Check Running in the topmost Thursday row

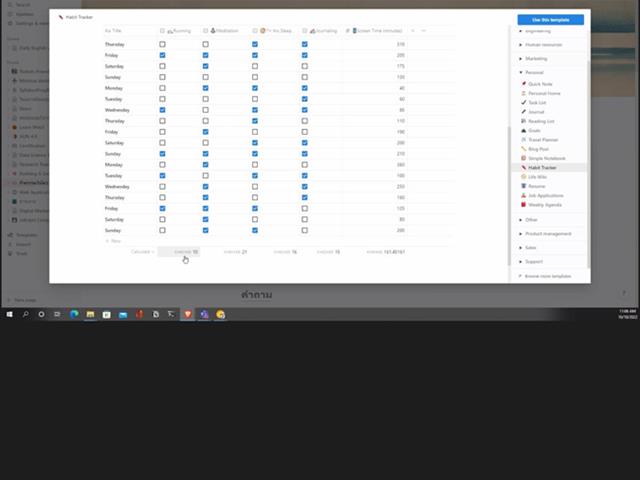162,44
